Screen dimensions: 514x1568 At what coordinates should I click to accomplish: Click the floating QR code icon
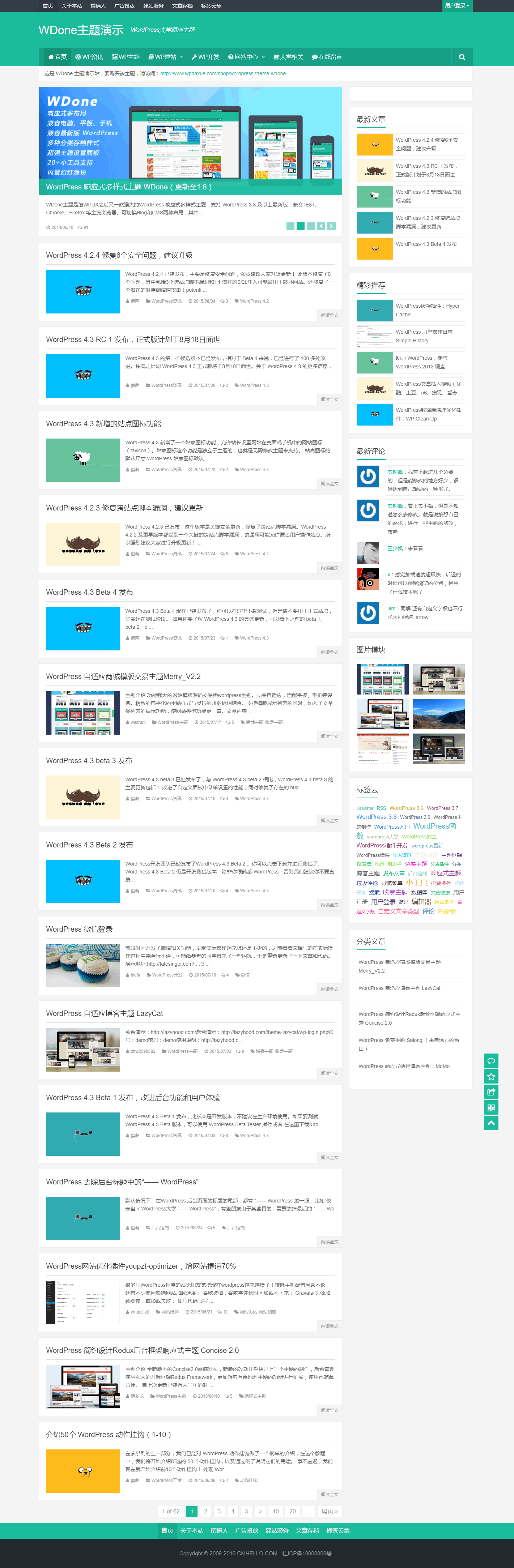(x=491, y=1108)
